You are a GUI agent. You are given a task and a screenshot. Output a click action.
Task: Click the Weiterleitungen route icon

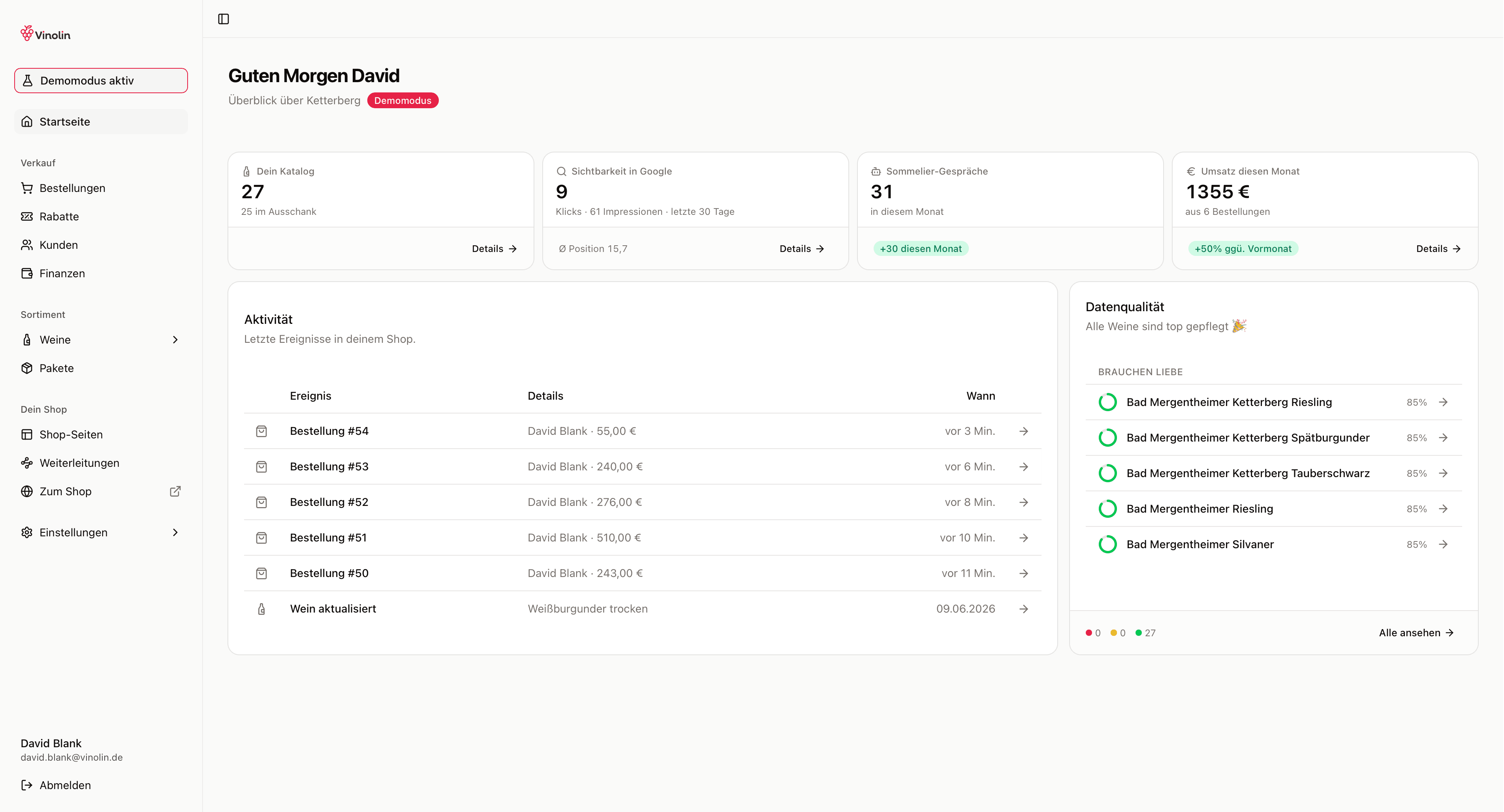point(27,463)
